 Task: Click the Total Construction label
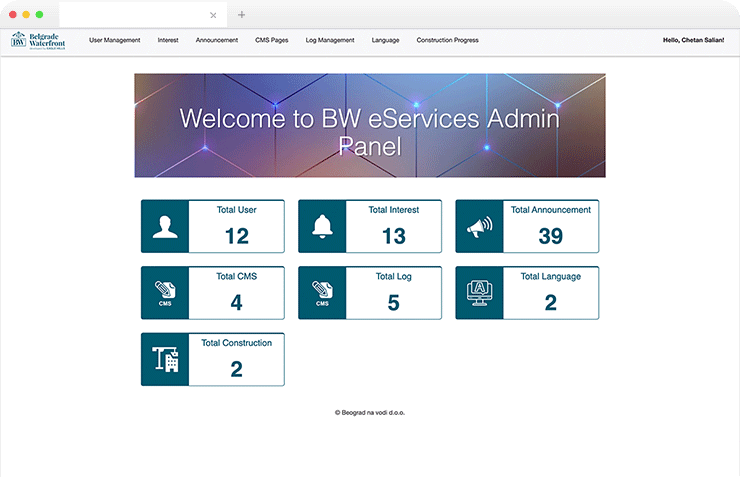tap(236, 343)
